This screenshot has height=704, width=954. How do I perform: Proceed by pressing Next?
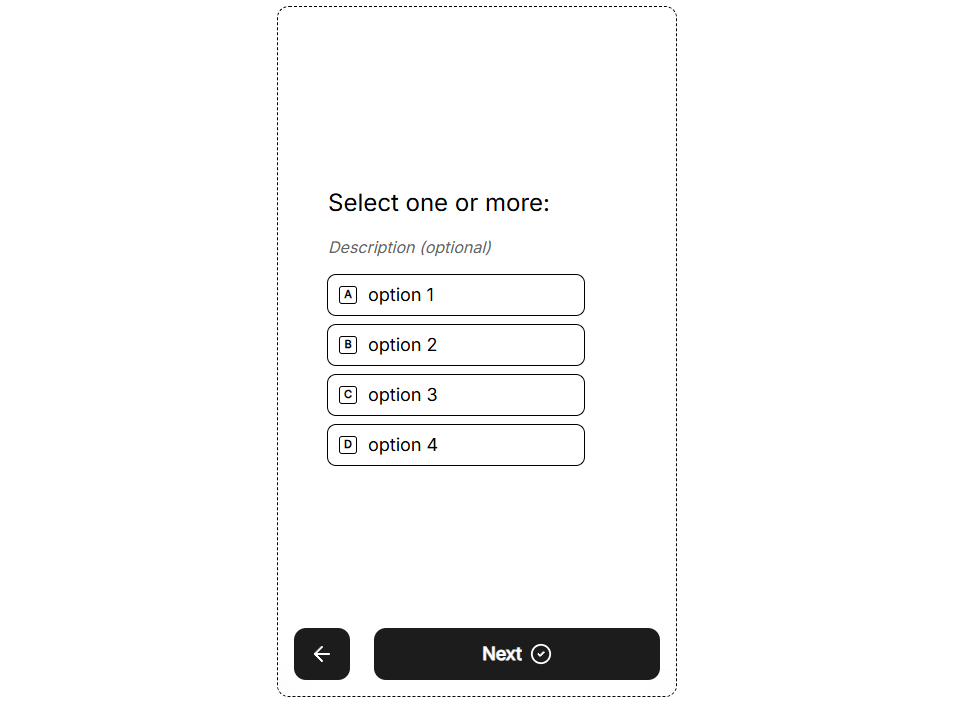point(516,654)
